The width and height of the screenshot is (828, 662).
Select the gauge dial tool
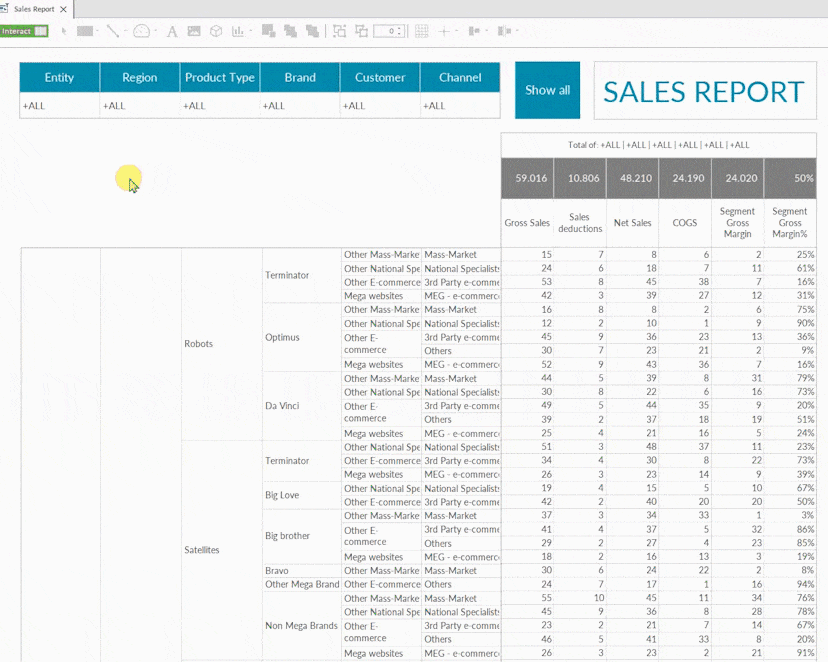141,31
